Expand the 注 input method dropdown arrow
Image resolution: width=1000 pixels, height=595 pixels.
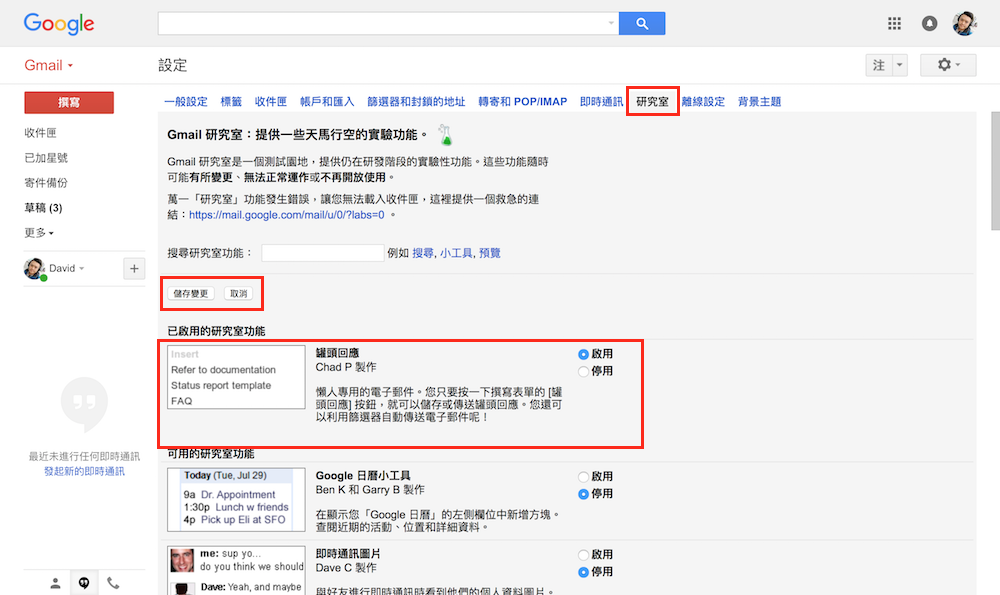900,65
